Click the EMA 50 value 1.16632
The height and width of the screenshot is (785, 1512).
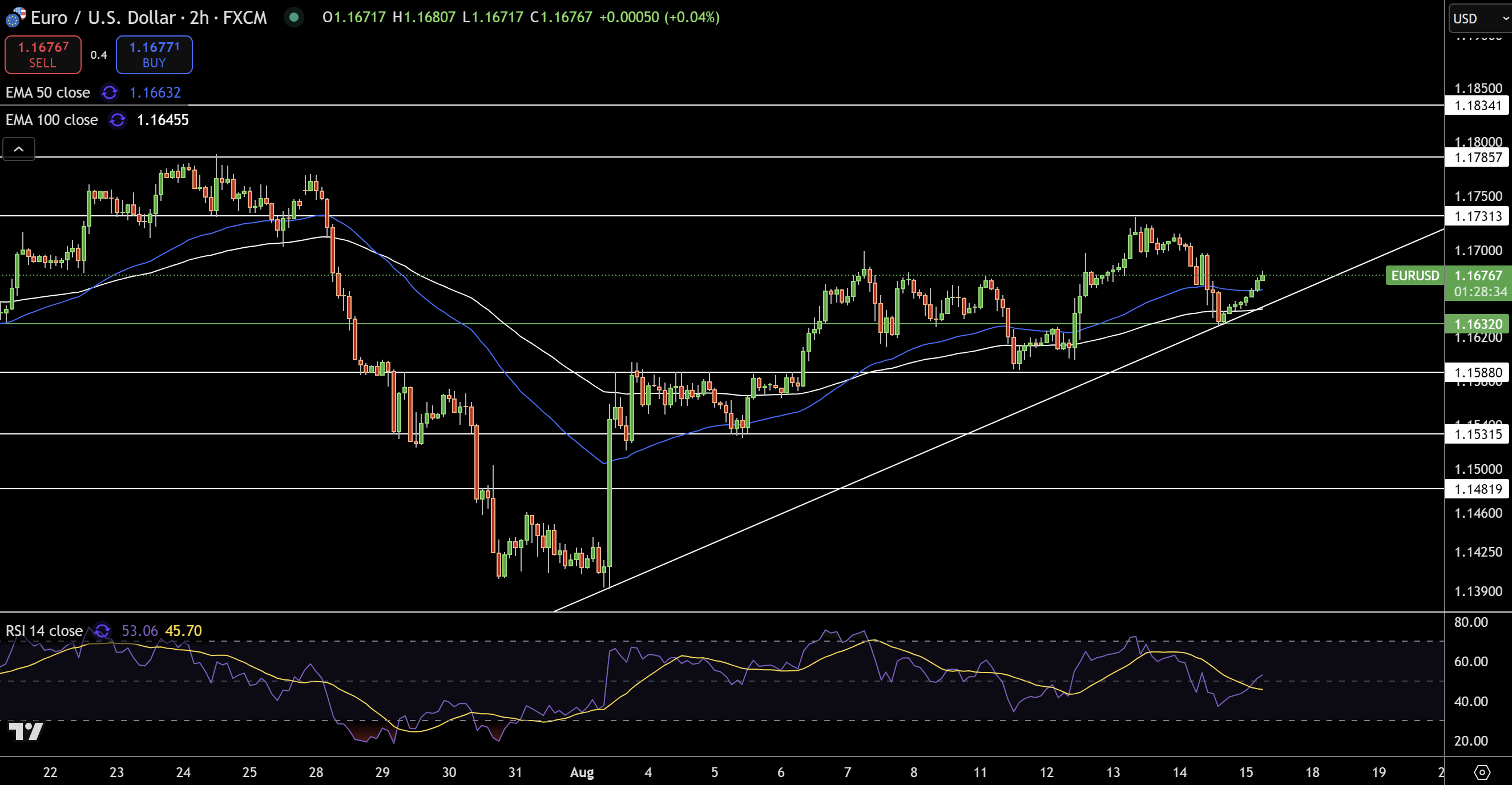[x=155, y=92]
